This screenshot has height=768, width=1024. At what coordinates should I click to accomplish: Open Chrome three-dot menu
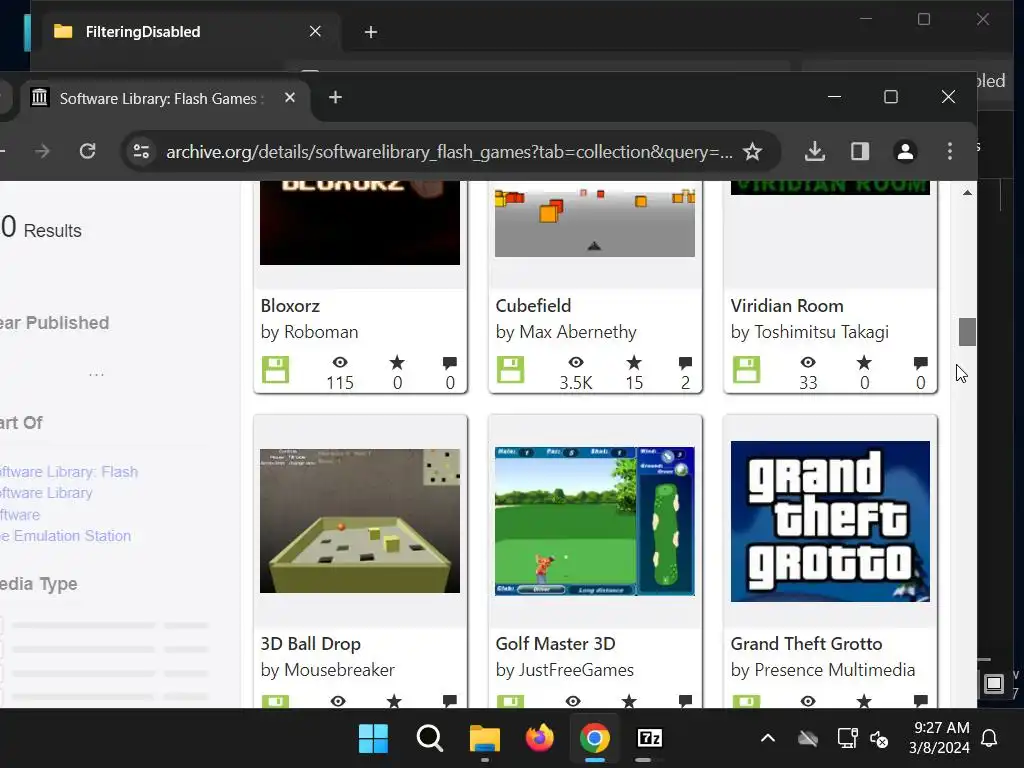[x=950, y=152]
